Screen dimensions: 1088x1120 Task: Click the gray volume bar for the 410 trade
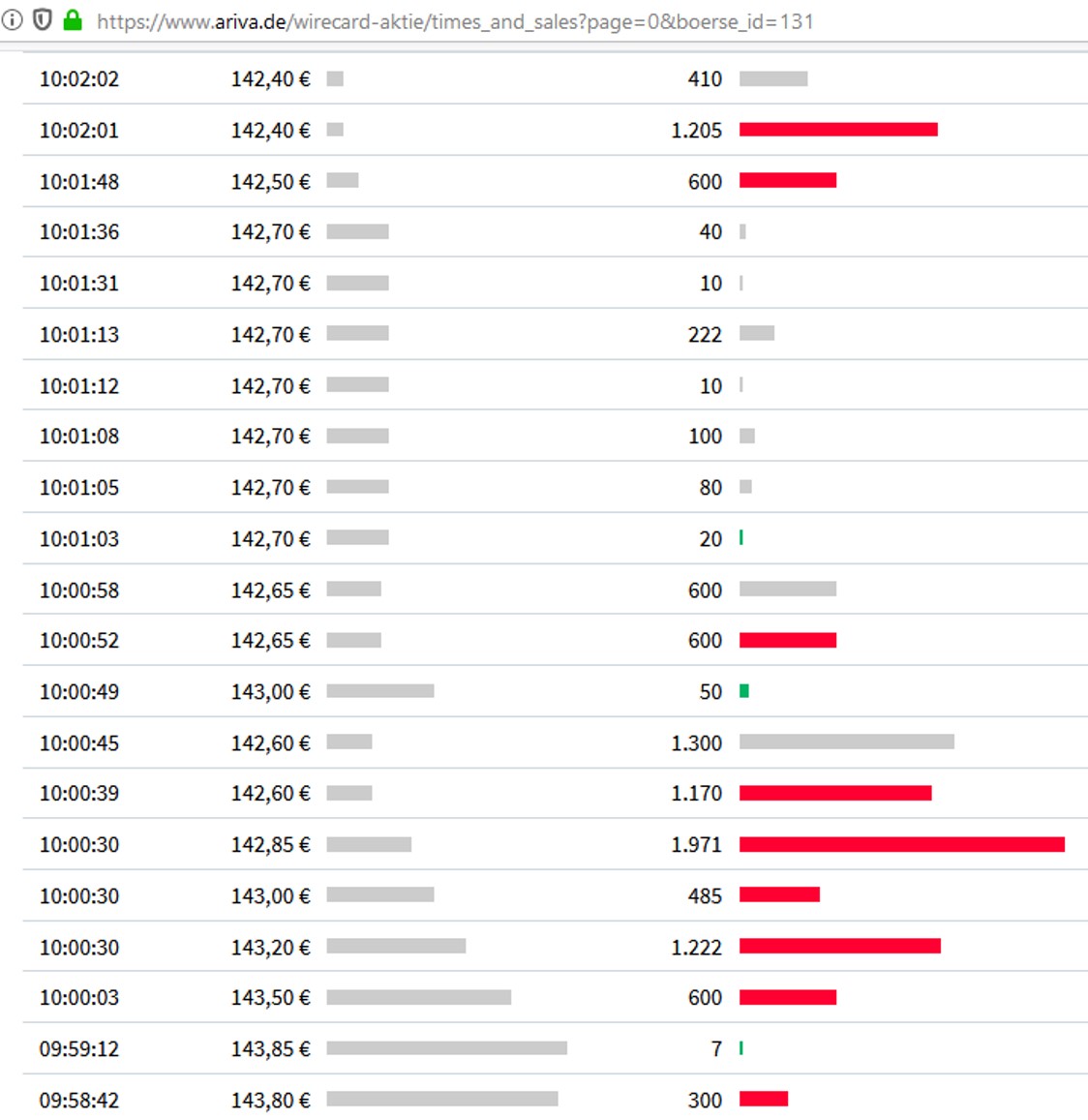coord(773,78)
